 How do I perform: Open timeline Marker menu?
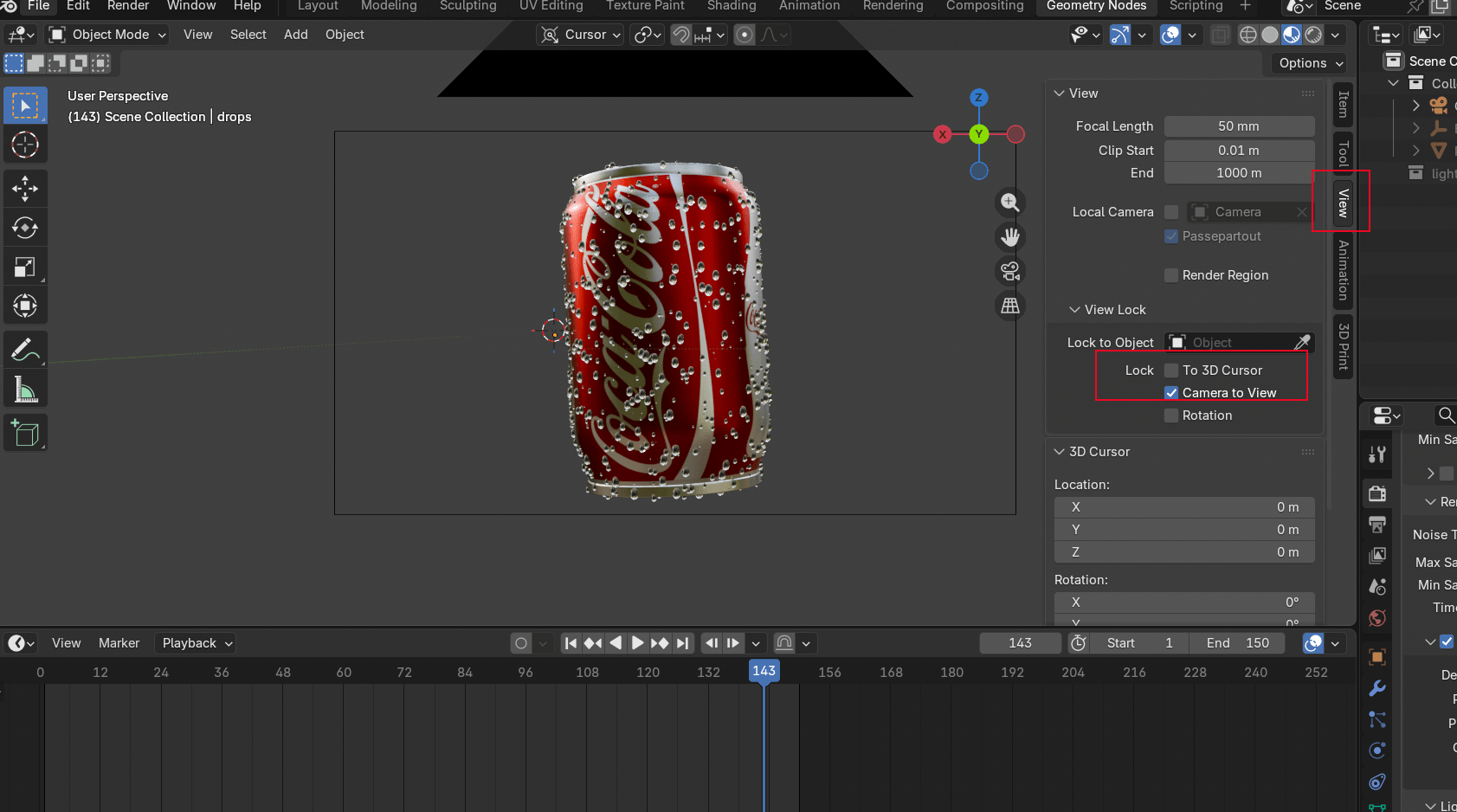[119, 643]
